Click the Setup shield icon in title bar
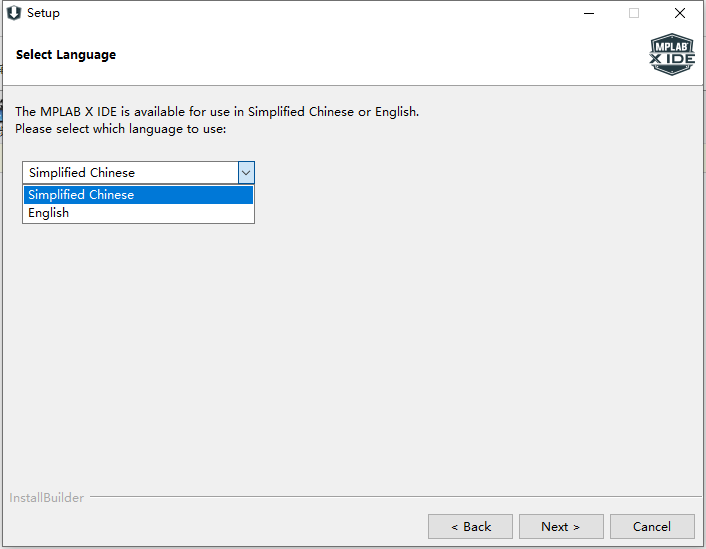Screen dimensions: 706x549 [14, 13]
